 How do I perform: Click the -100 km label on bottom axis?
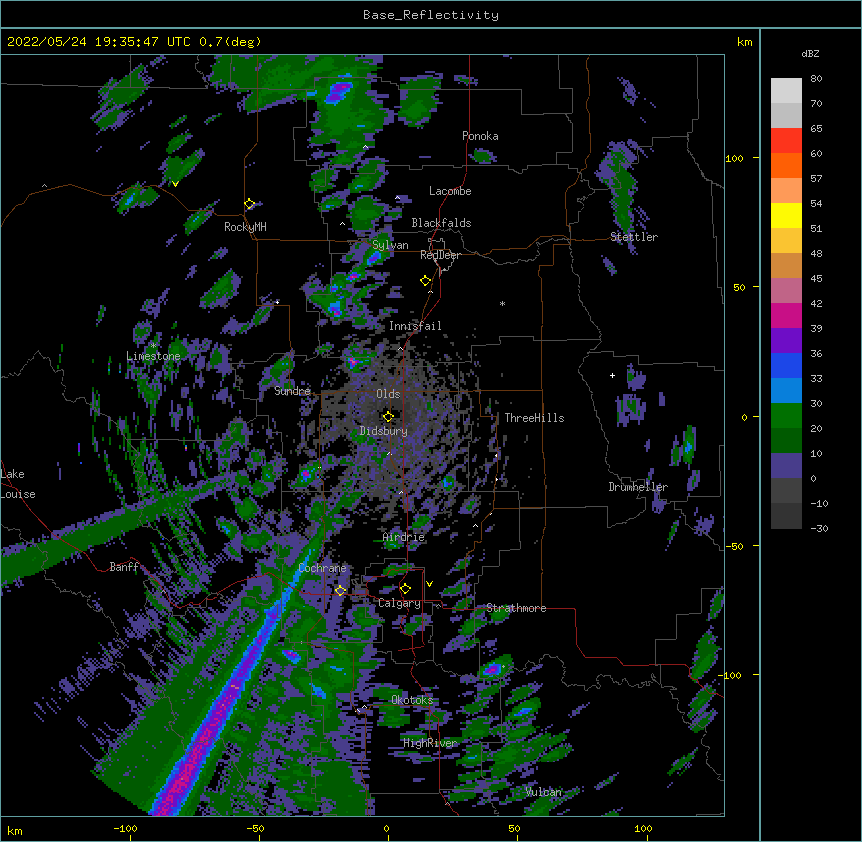pyautogui.click(x=125, y=828)
